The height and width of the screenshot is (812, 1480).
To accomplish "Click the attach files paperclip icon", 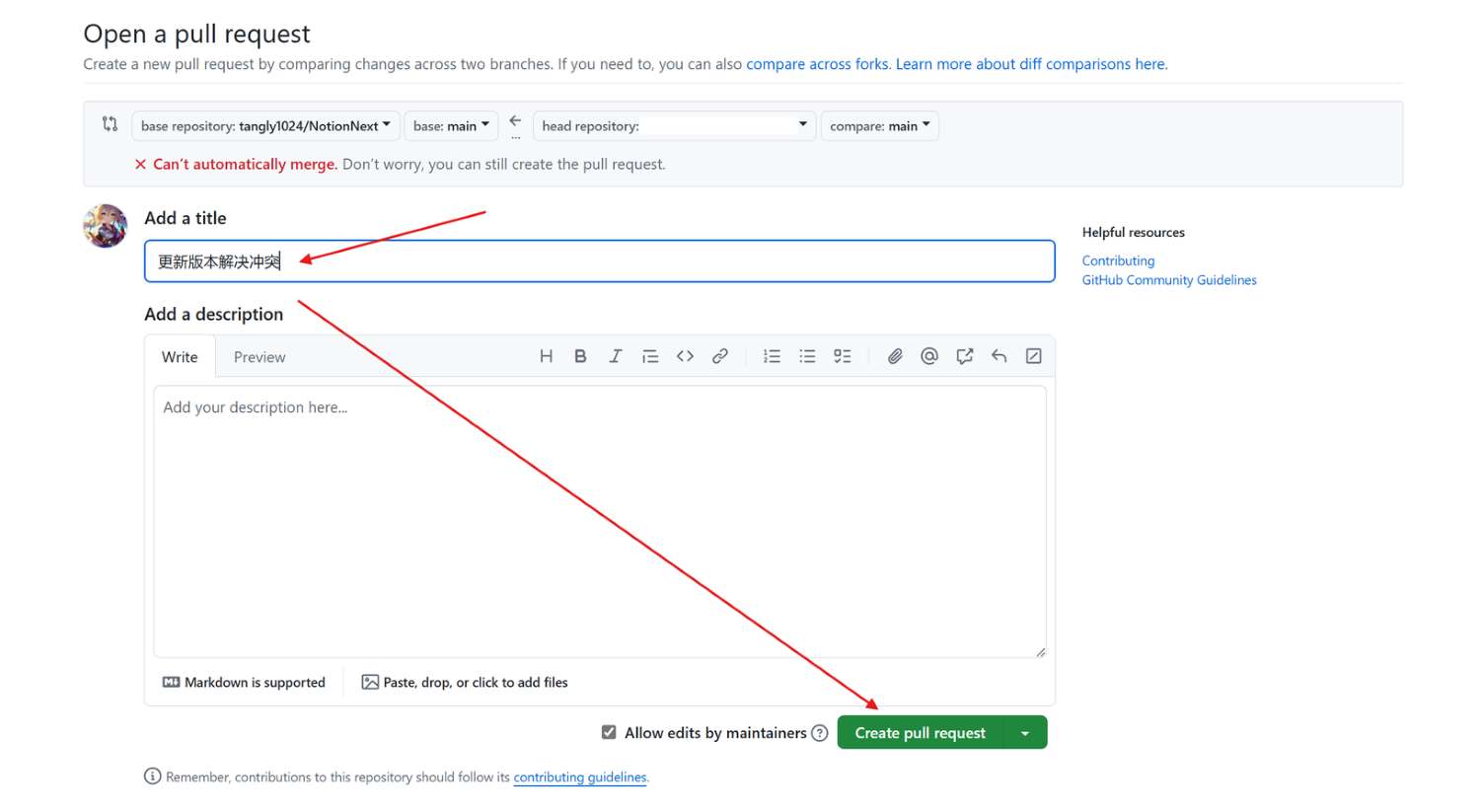I will pos(895,356).
